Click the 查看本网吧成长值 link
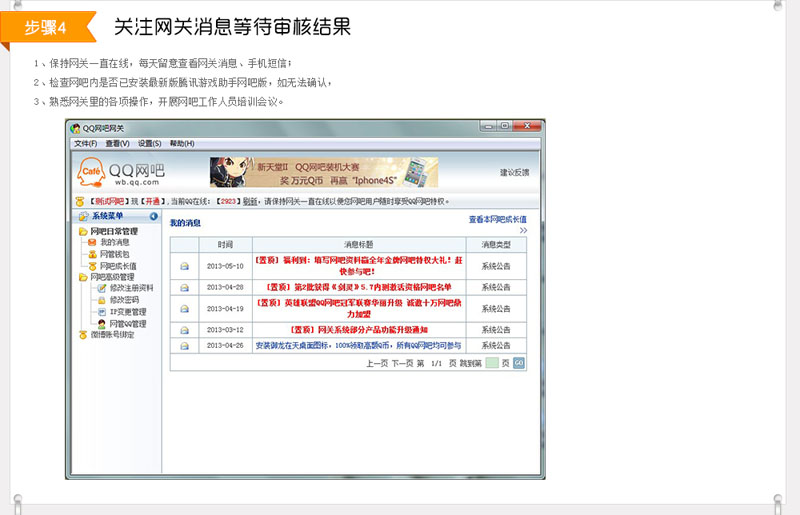This screenshot has width=800, height=515. pos(497,219)
